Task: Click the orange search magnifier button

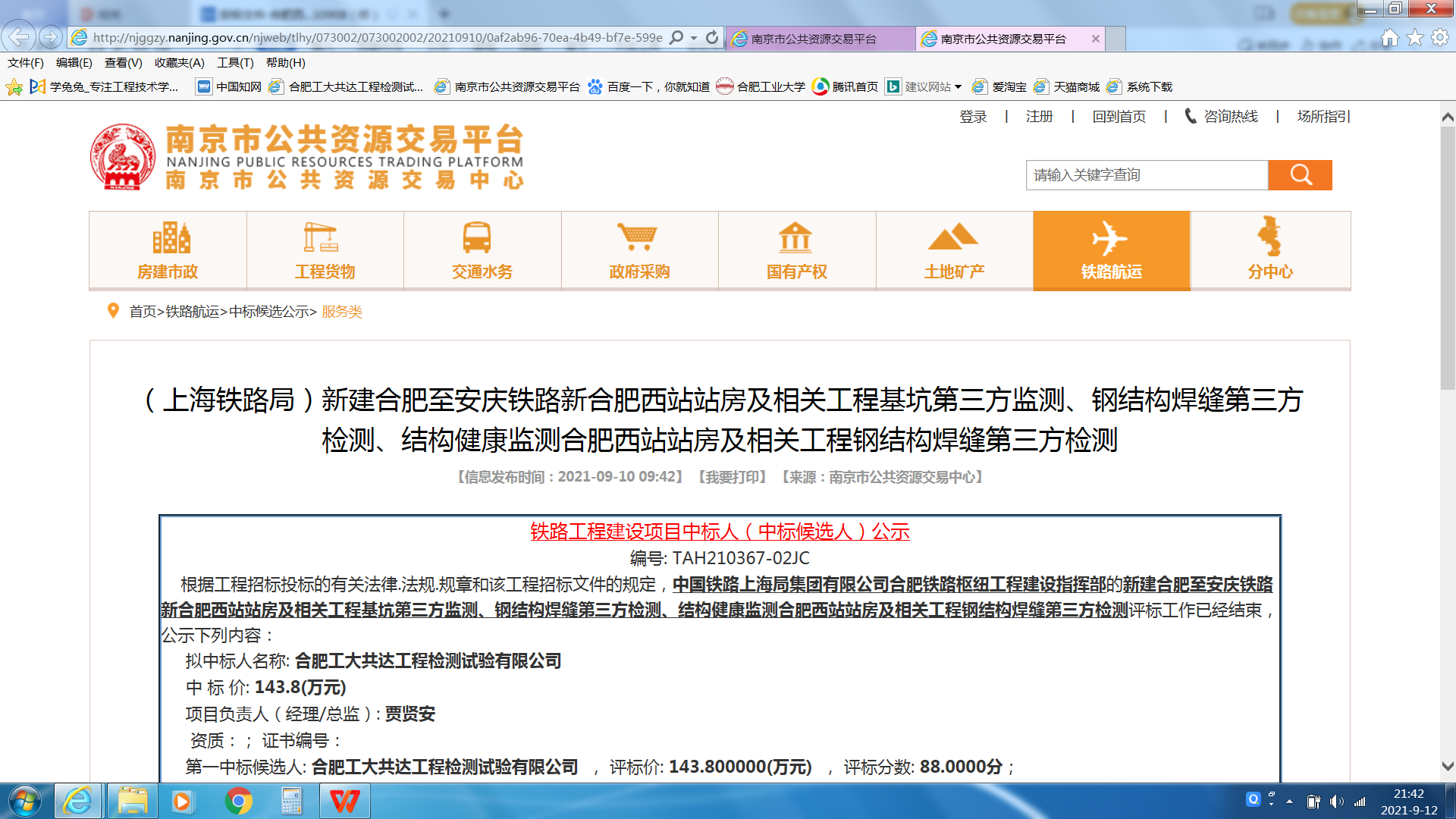Action: point(1301,175)
